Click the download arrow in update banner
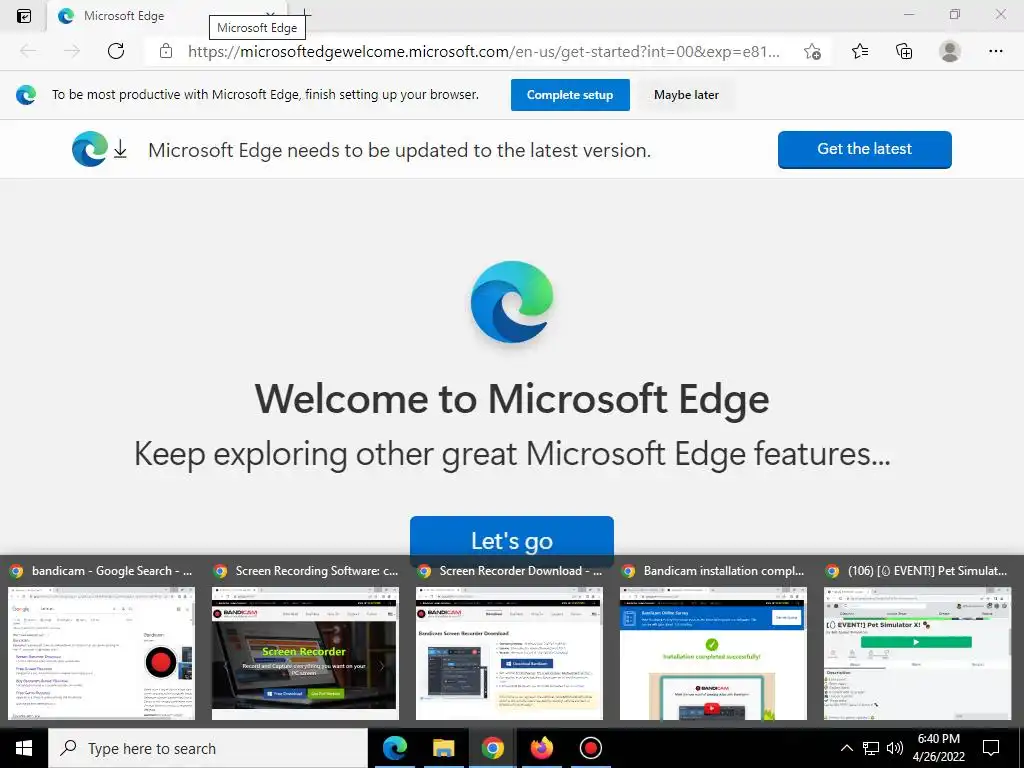This screenshot has width=1024, height=768. click(x=120, y=150)
